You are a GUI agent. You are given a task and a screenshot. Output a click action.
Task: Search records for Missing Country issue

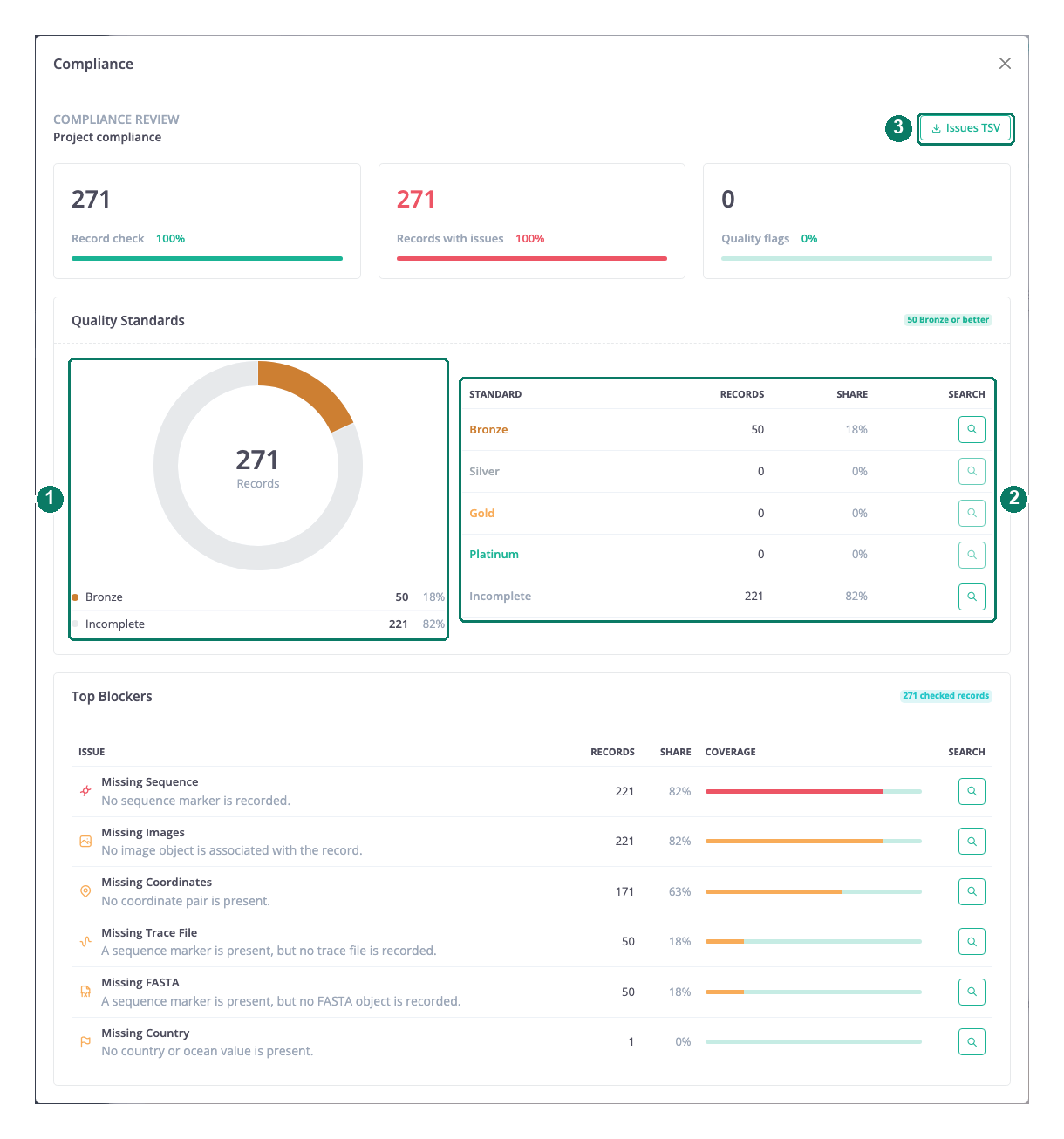[972, 1041]
